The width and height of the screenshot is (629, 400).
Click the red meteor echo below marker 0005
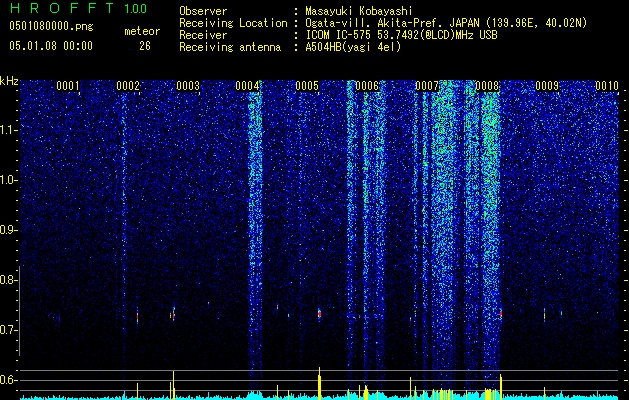click(319, 314)
